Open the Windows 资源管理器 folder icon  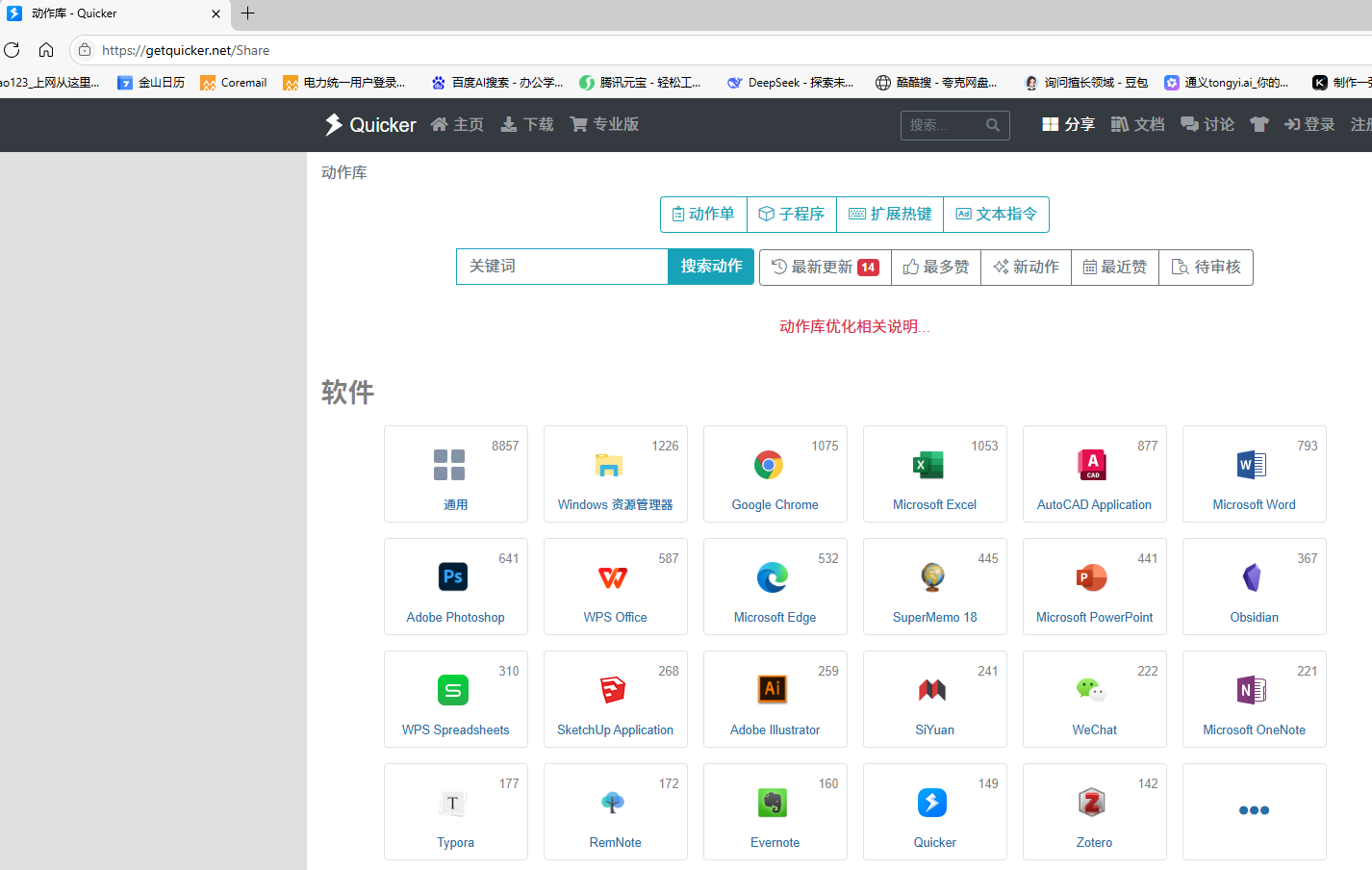pyautogui.click(x=609, y=466)
